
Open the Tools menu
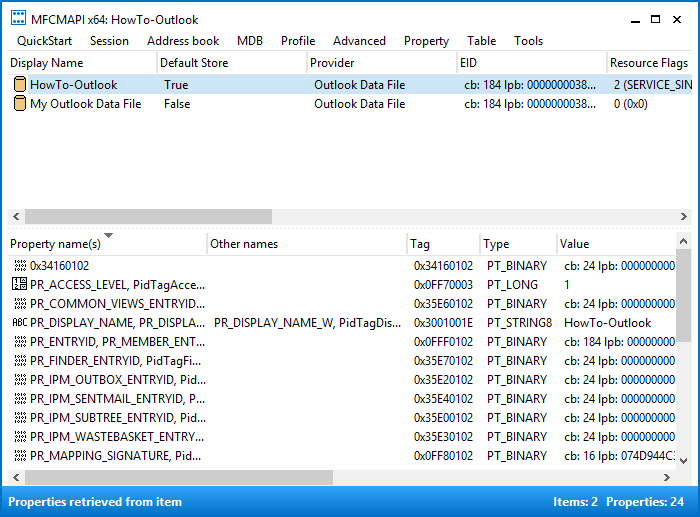coord(528,41)
